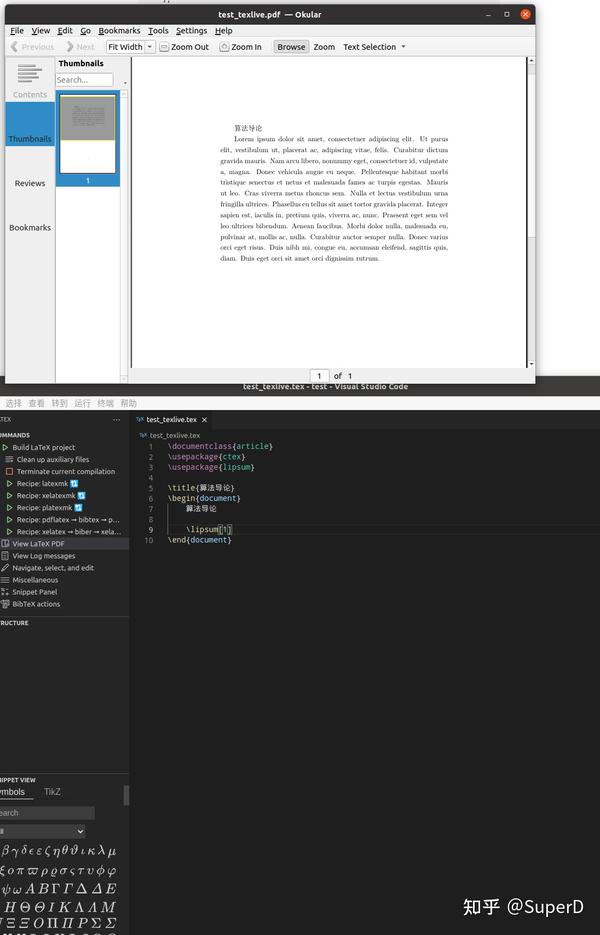Open Settings menu in Okular
Viewport: 600px width, 935px height.
tap(191, 30)
